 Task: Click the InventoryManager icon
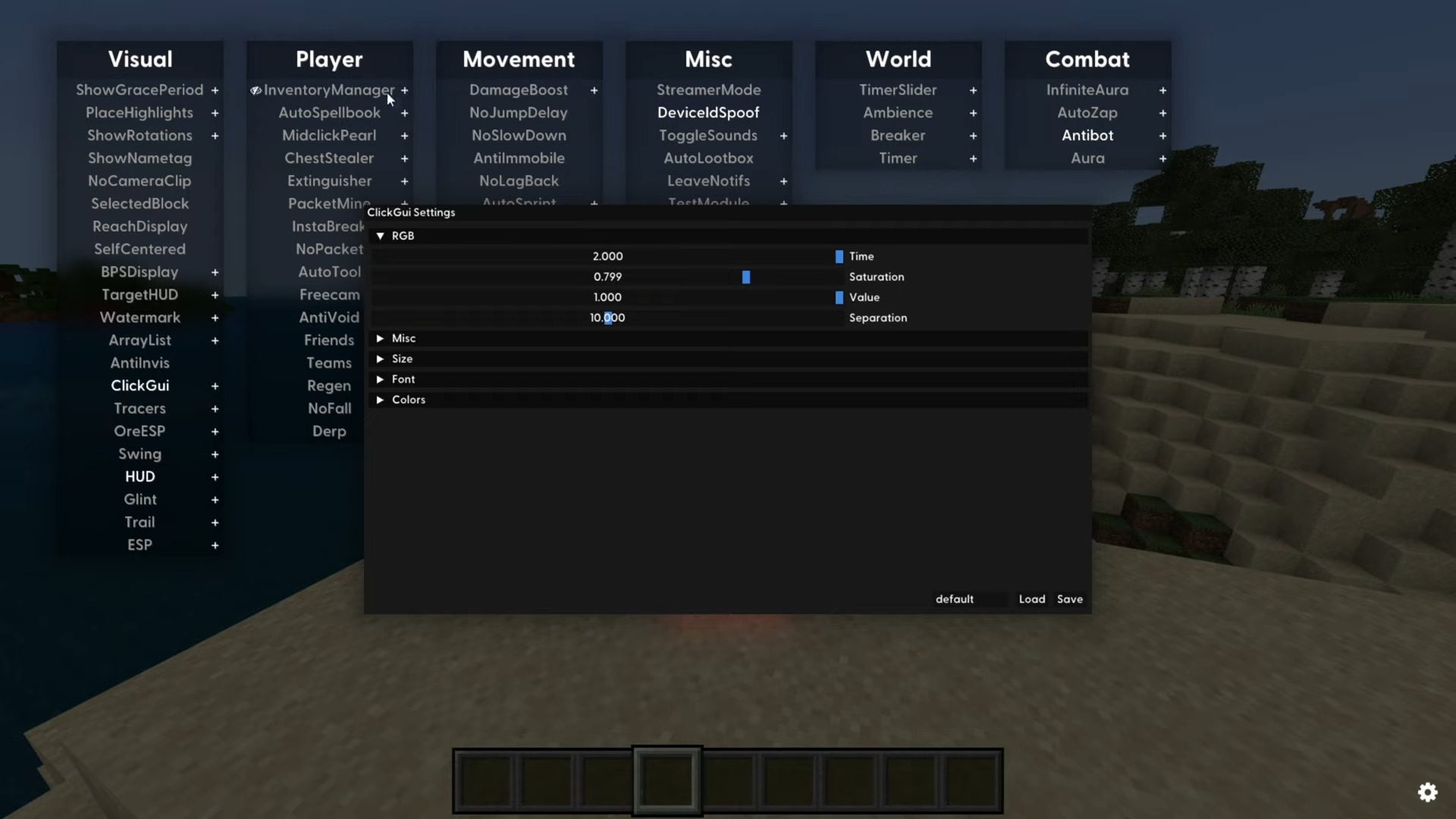tap(254, 89)
